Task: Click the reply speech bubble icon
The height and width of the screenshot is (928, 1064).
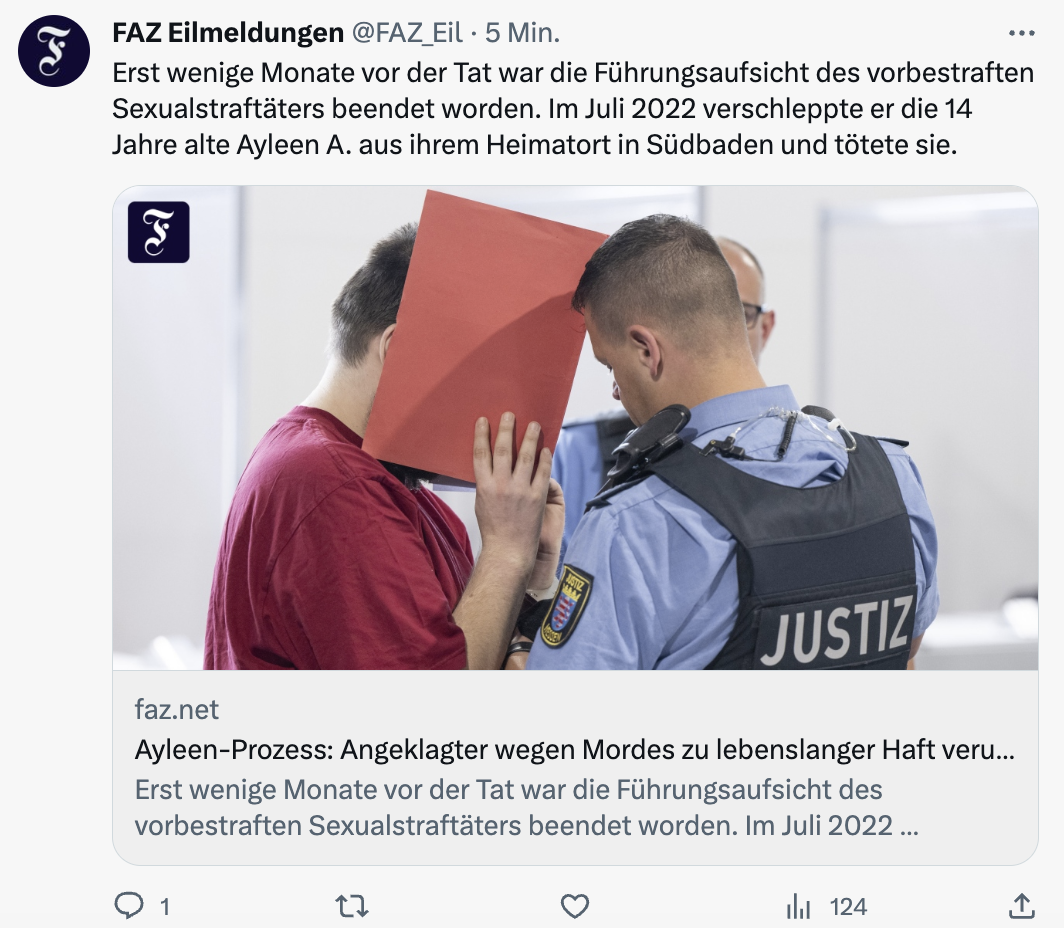Action: click(x=129, y=906)
